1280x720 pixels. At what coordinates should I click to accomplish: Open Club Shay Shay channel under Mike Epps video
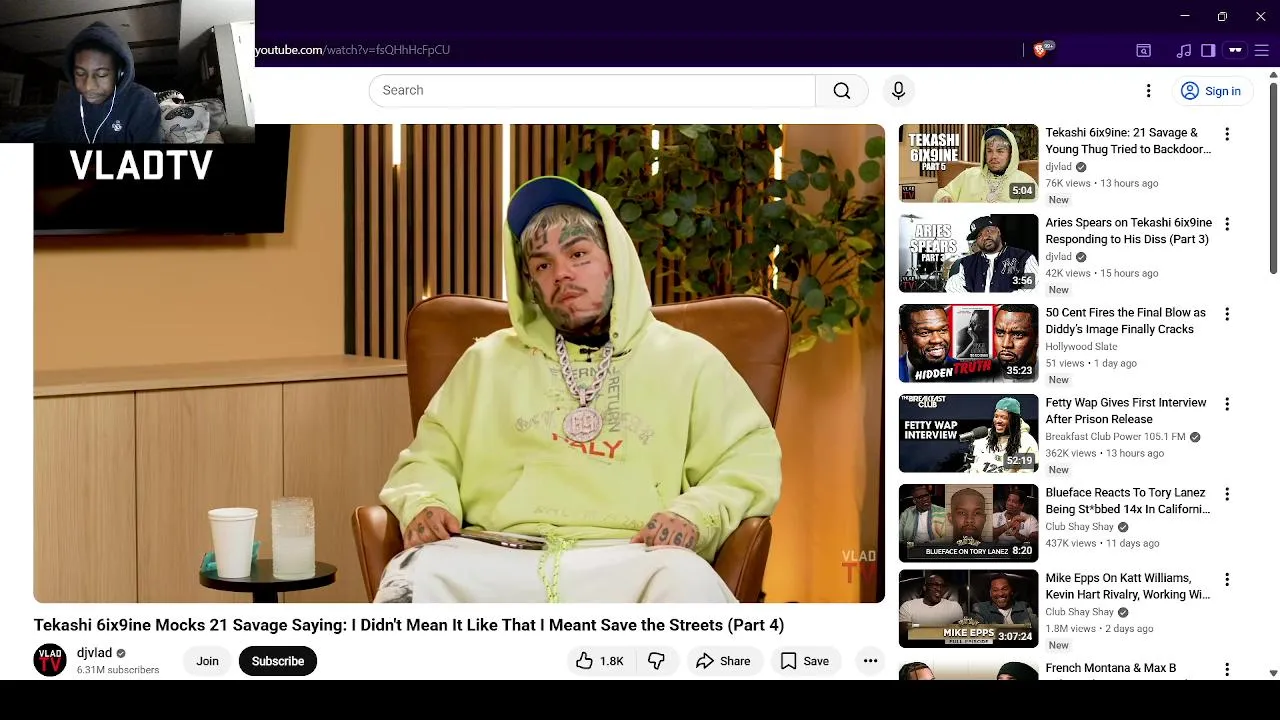tap(1079, 612)
